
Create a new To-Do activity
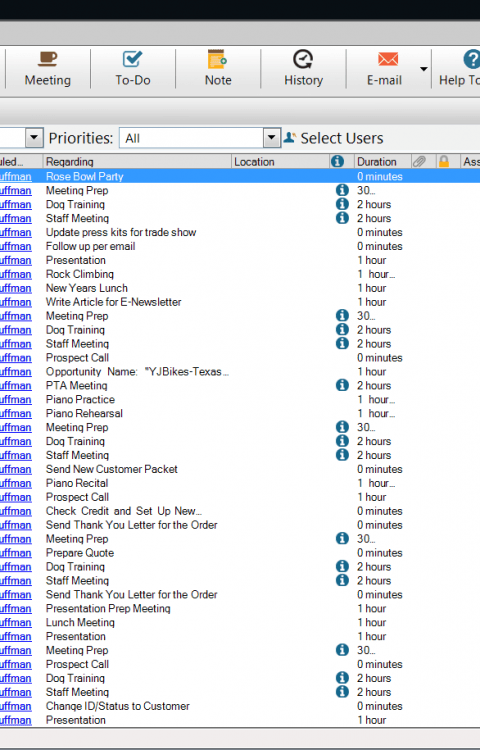pos(132,69)
